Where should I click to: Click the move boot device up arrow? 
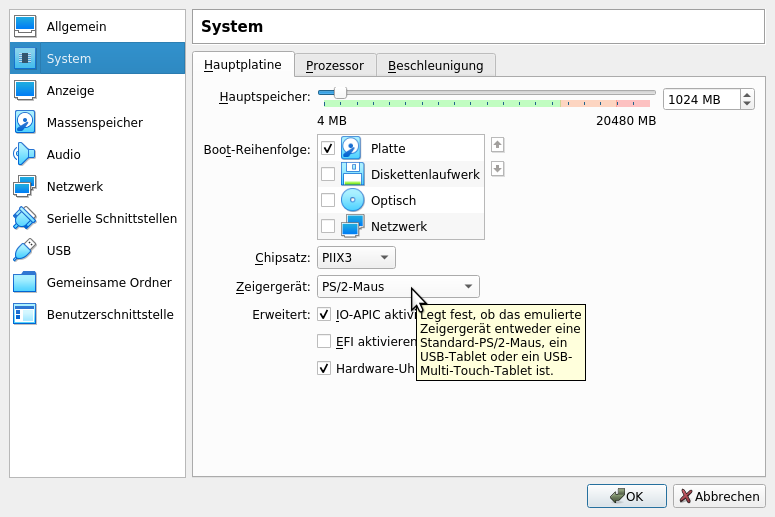[x=497, y=145]
